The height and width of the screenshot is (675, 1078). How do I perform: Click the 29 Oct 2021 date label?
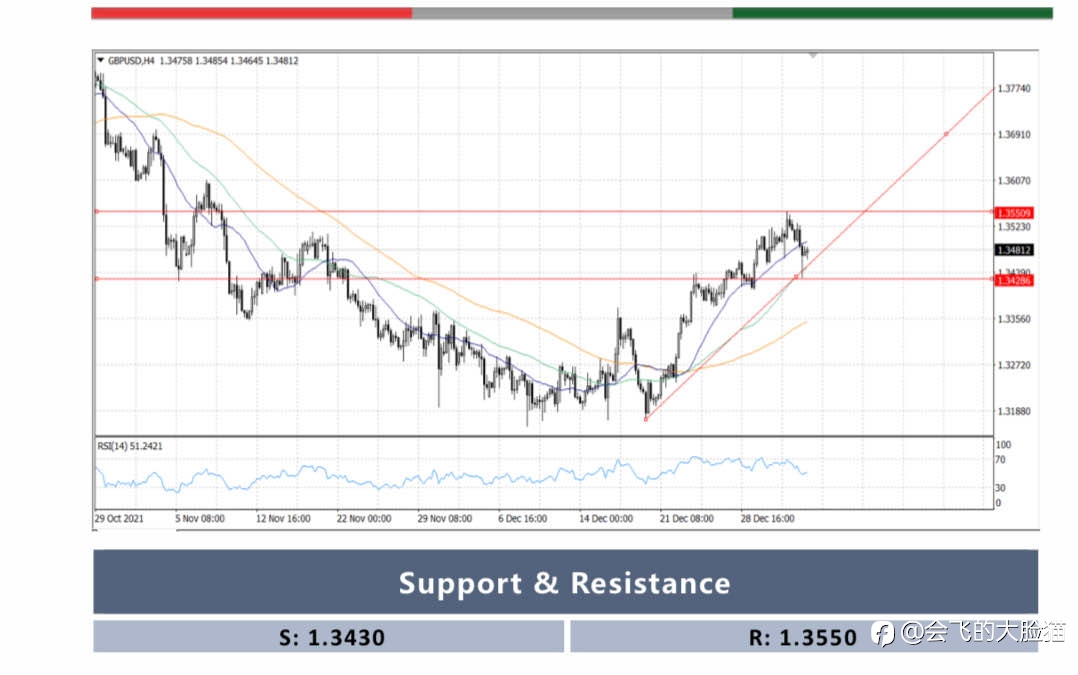click(119, 518)
